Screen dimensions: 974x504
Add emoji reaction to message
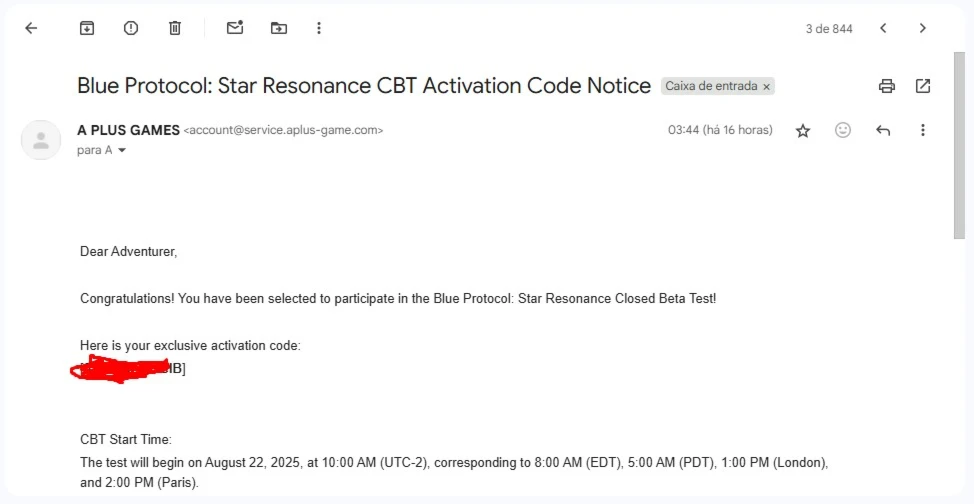(843, 130)
